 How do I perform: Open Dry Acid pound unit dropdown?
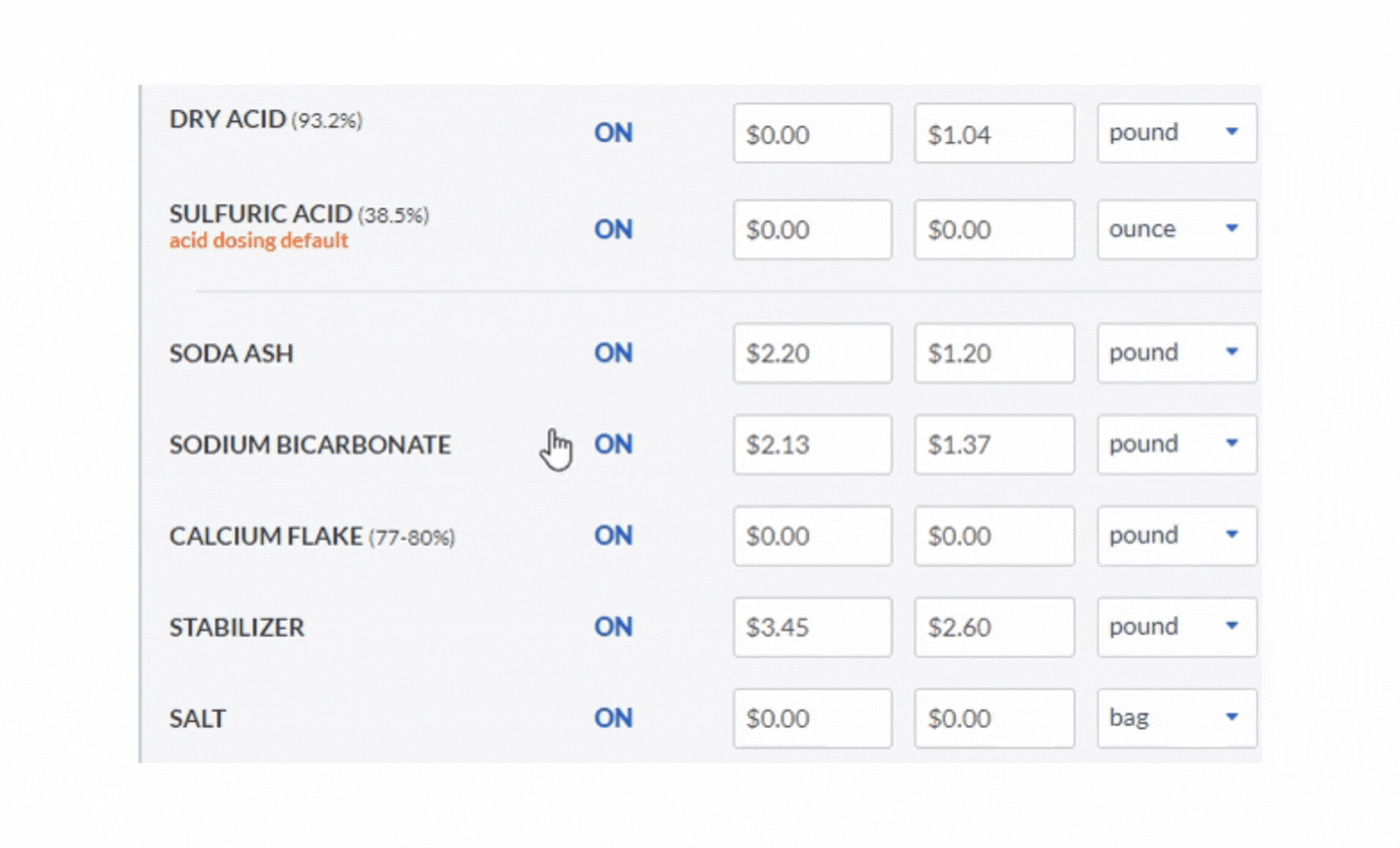click(1176, 133)
